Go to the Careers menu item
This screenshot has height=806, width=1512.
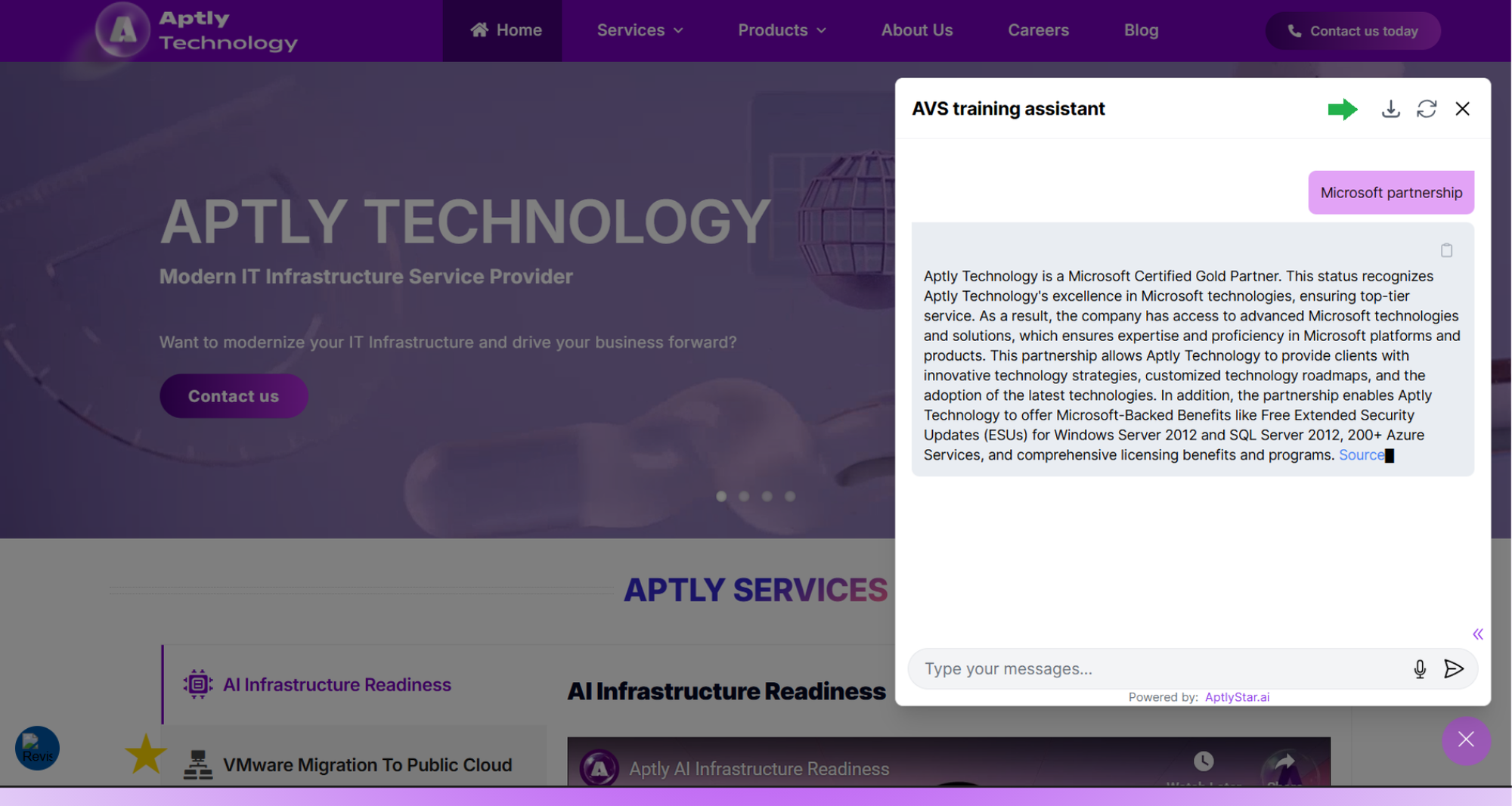(x=1038, y=30)
